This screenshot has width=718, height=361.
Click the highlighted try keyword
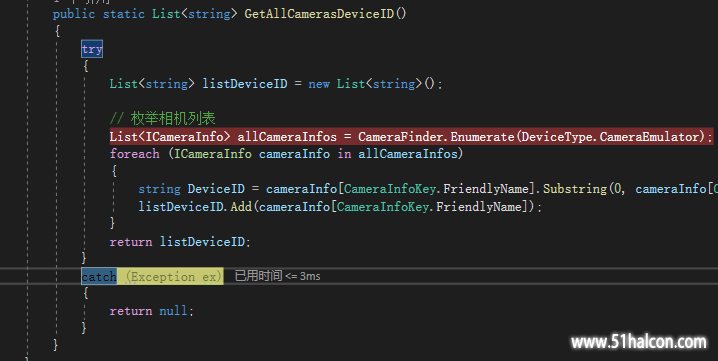coord(92,49)
